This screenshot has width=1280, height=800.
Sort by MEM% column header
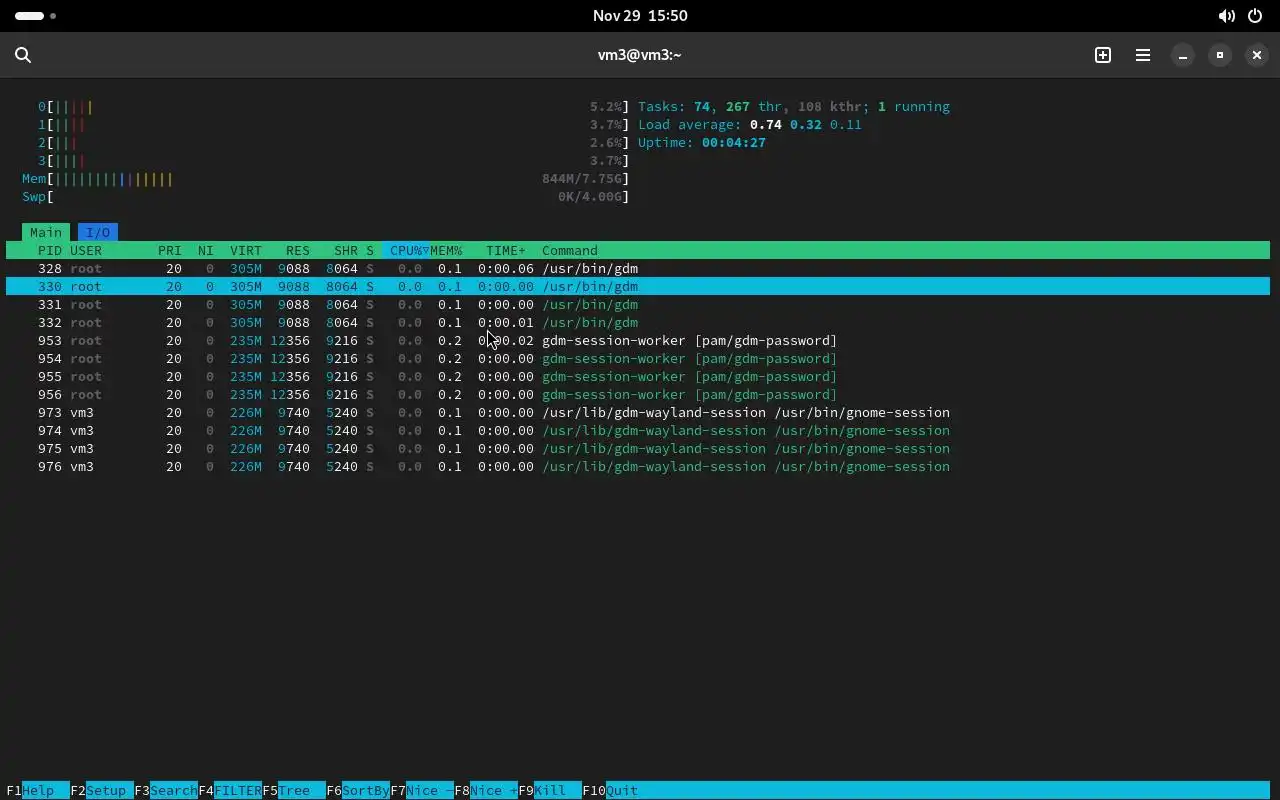point(446,251)
